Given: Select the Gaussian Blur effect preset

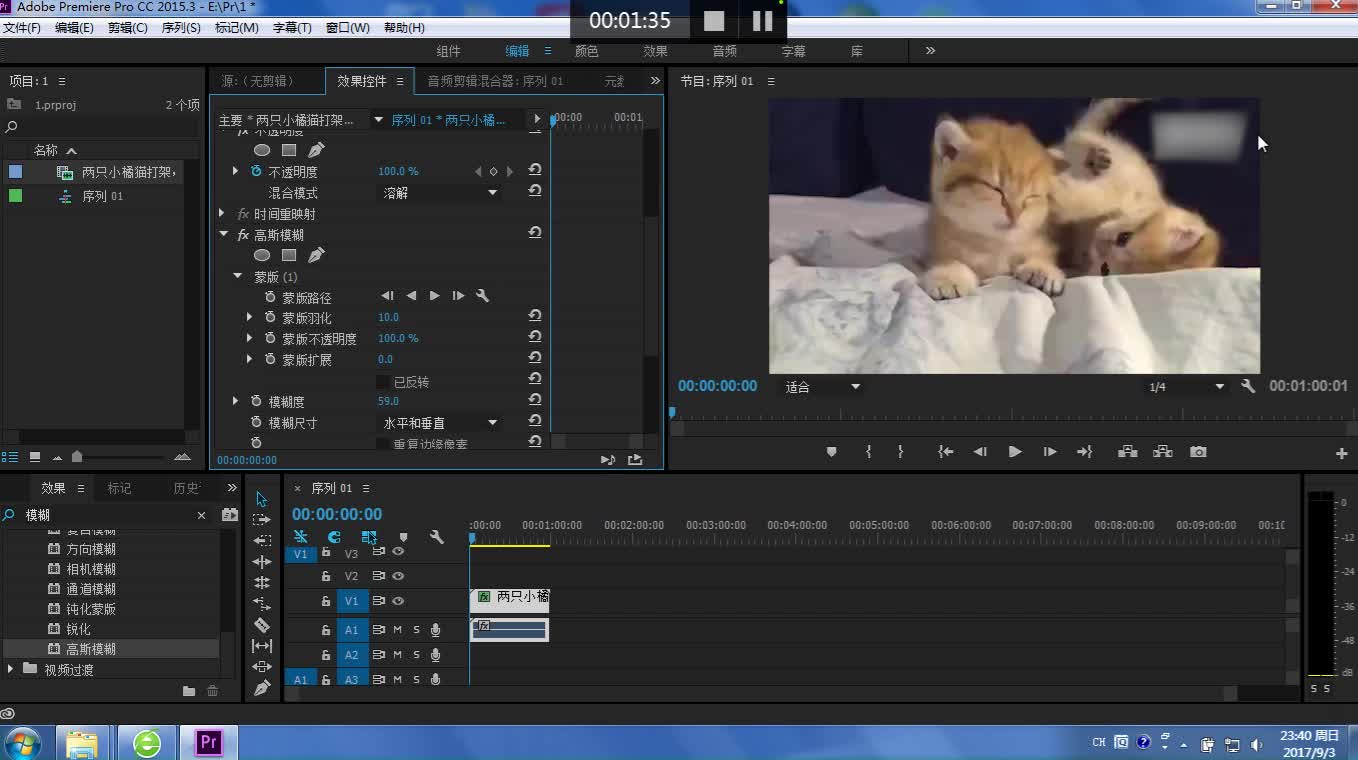Looking at the screenshot, I should pyautogui.click(x=91, y=649).
